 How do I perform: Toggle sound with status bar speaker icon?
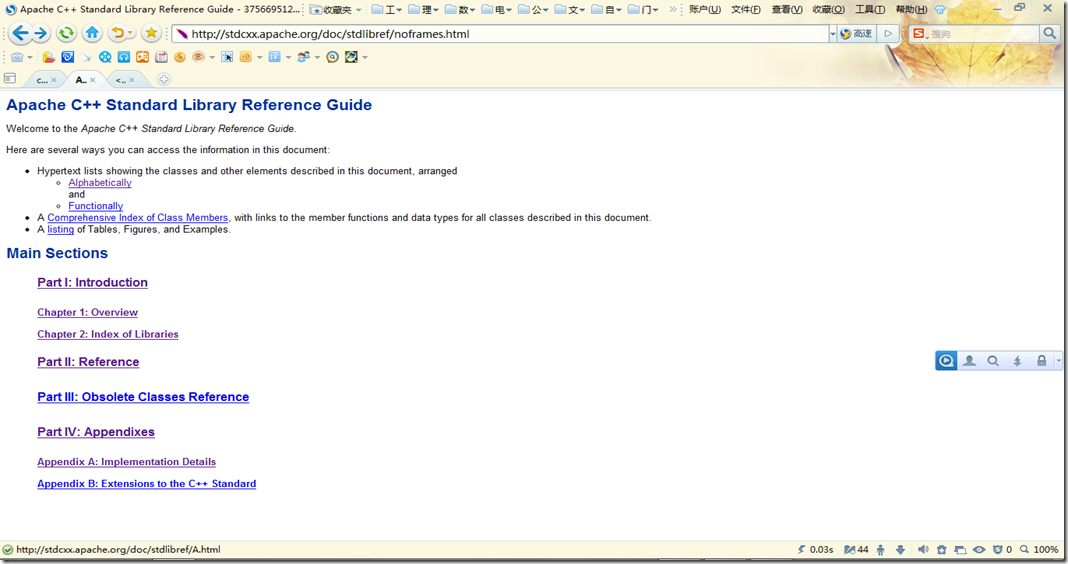pyautogui.click(x=923, y=550)
